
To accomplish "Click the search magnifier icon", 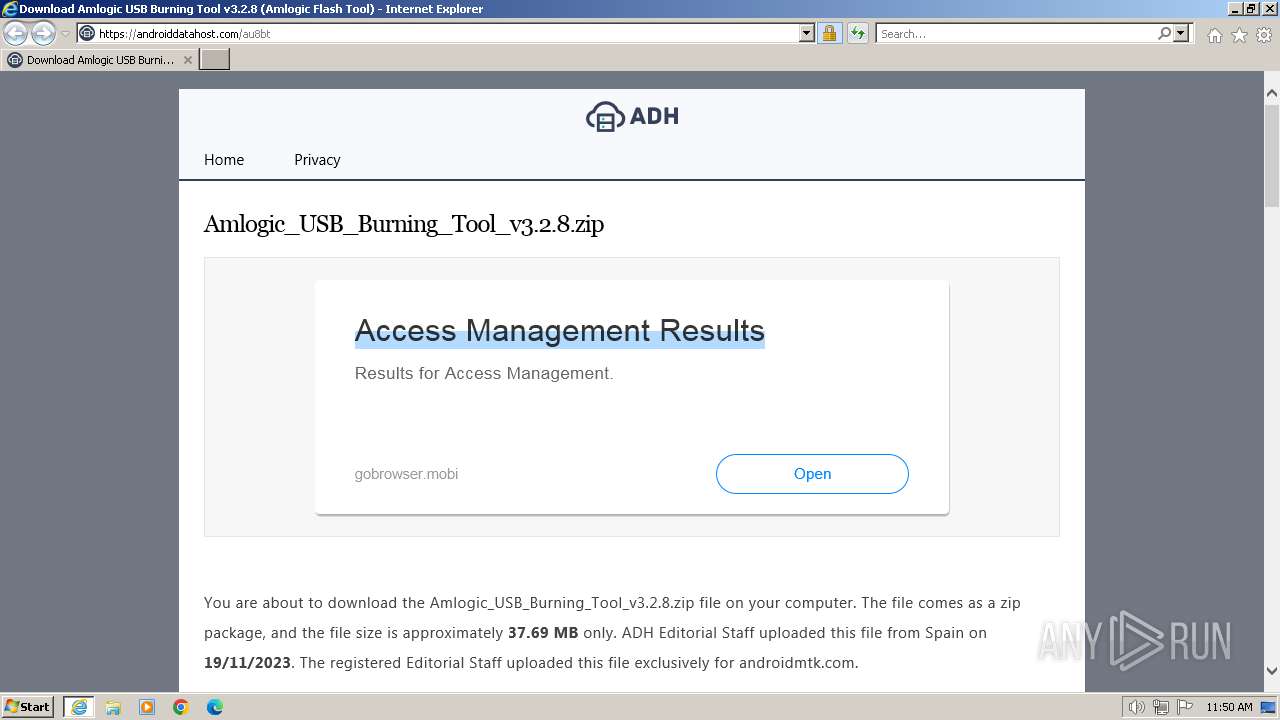I will point(1164,33).
